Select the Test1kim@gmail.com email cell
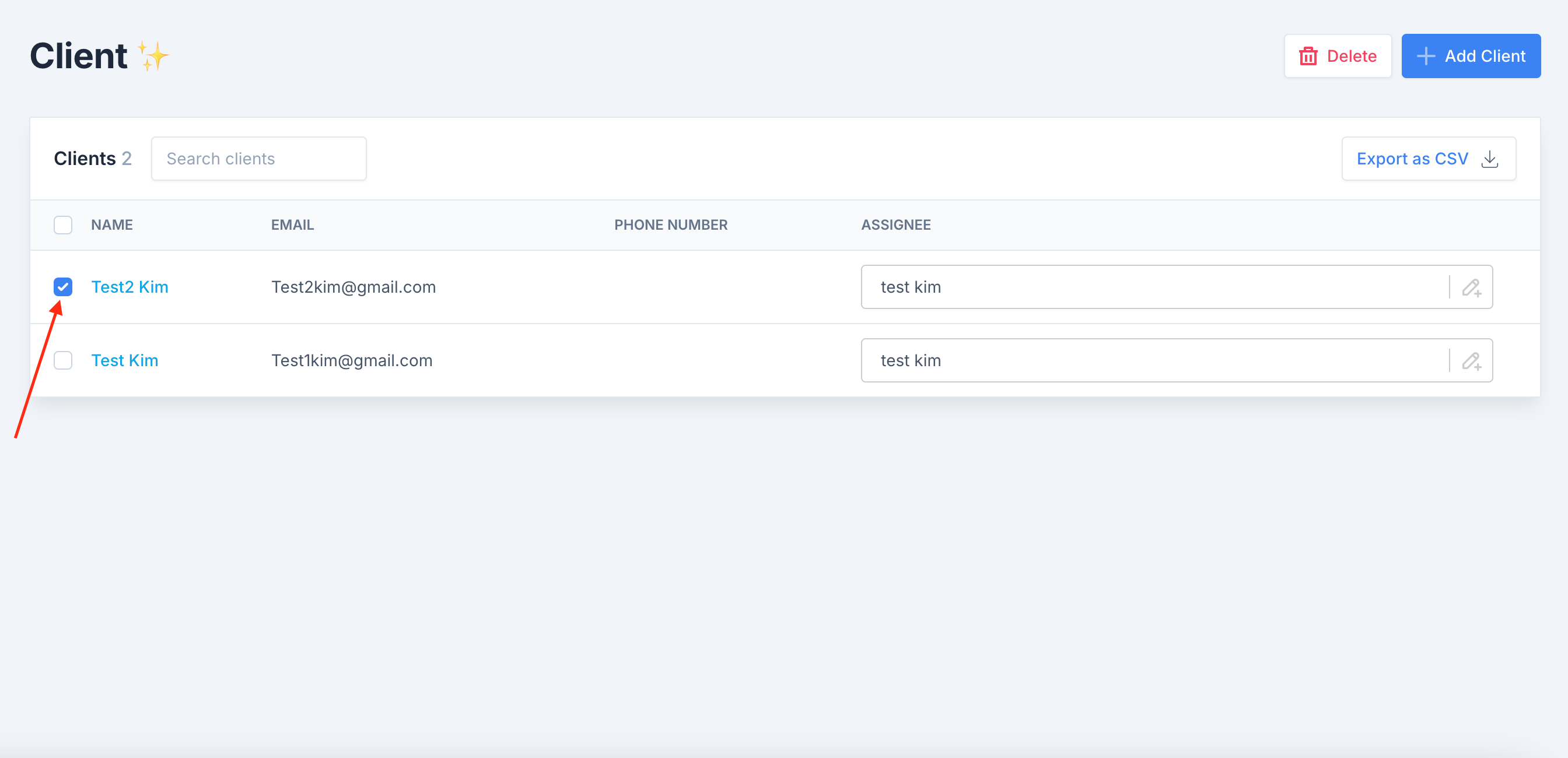This screenshot has width=1568, height=758. (x=352, y=360)
